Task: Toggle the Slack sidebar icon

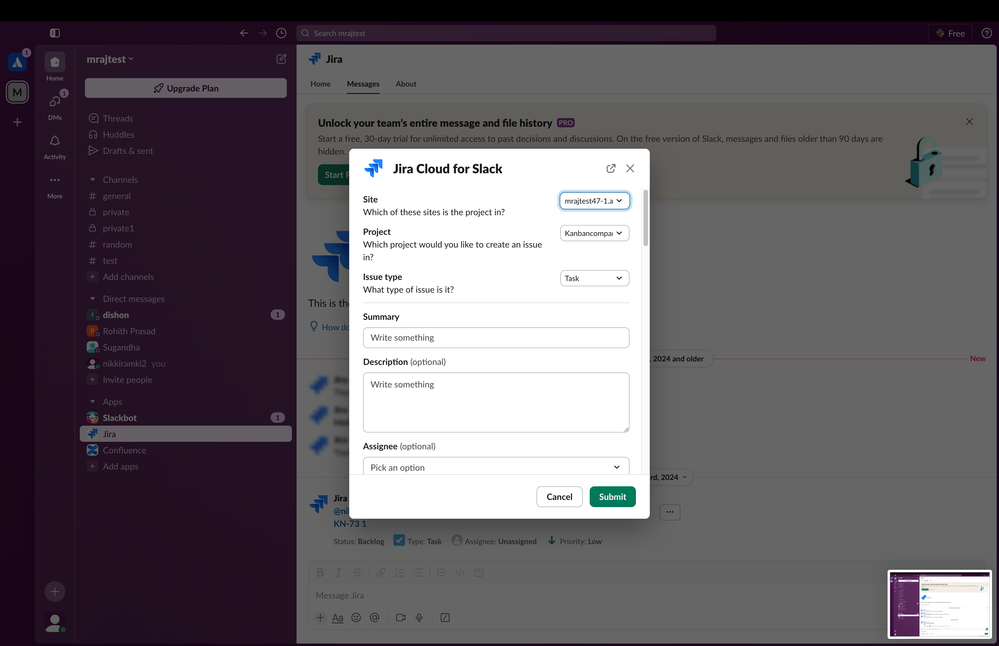Action: (x=55, y=33)
